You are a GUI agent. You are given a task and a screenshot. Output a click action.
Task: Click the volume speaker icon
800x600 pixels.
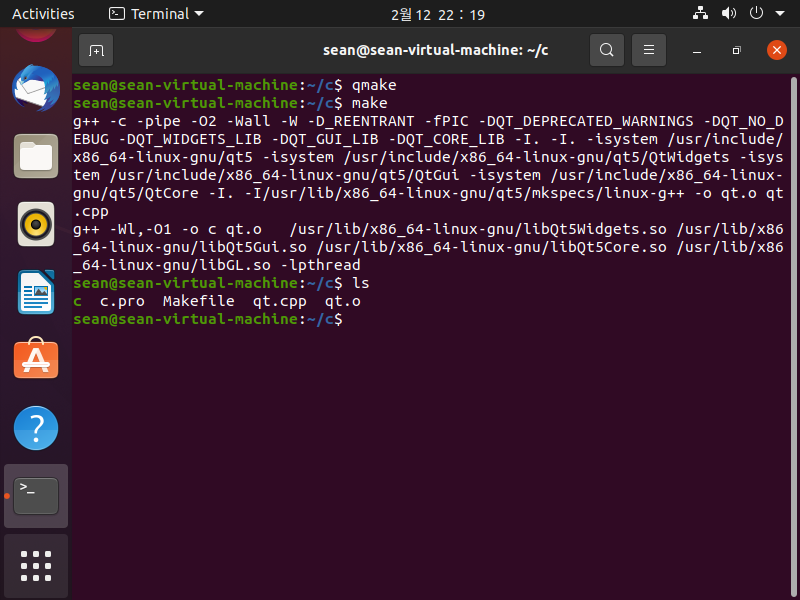728,13
